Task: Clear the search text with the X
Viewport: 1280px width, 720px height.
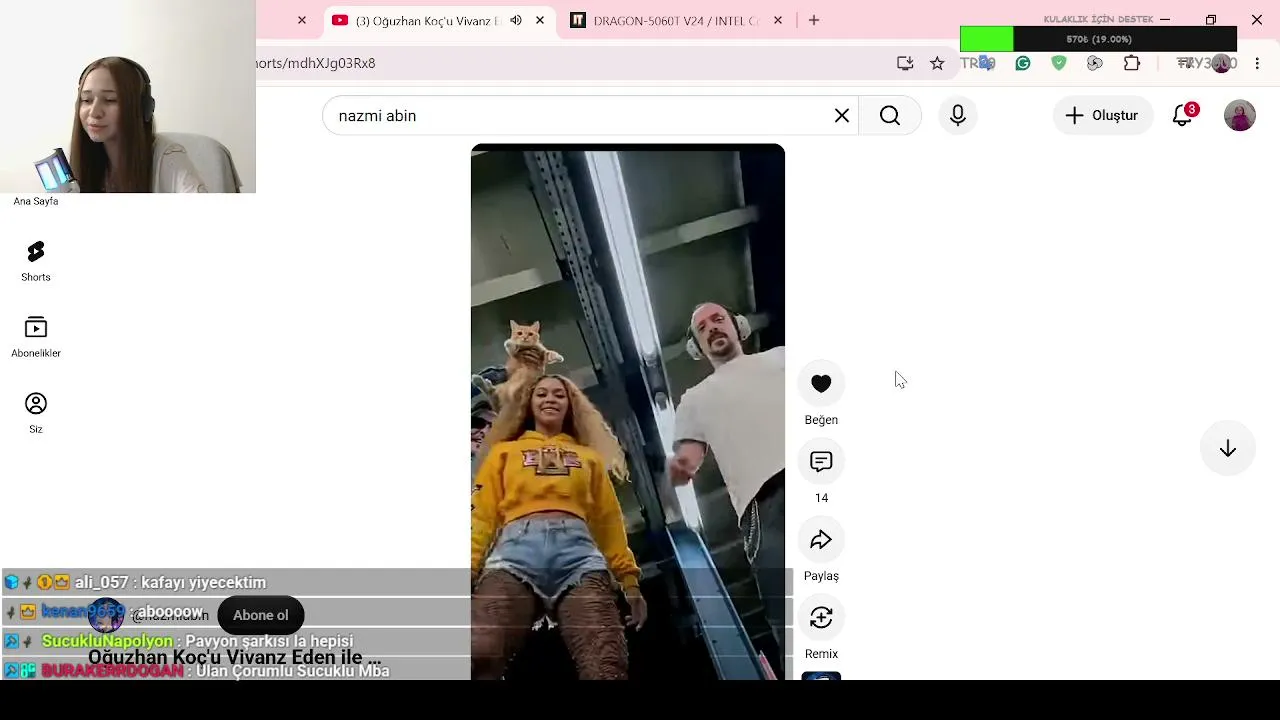Action: coord(842,116)
